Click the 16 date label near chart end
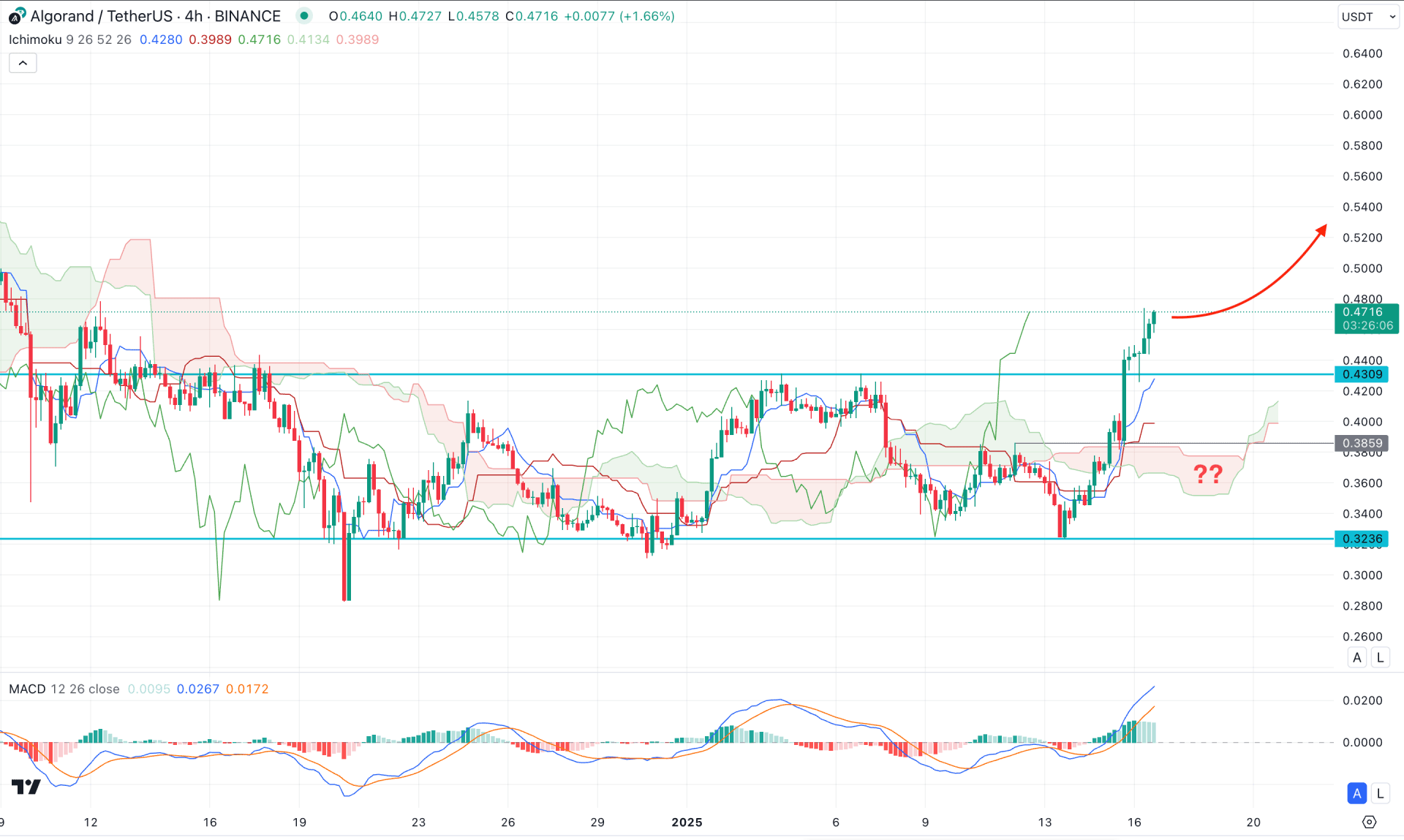This screenshot has width=1404, height=840. (1134, 822)
